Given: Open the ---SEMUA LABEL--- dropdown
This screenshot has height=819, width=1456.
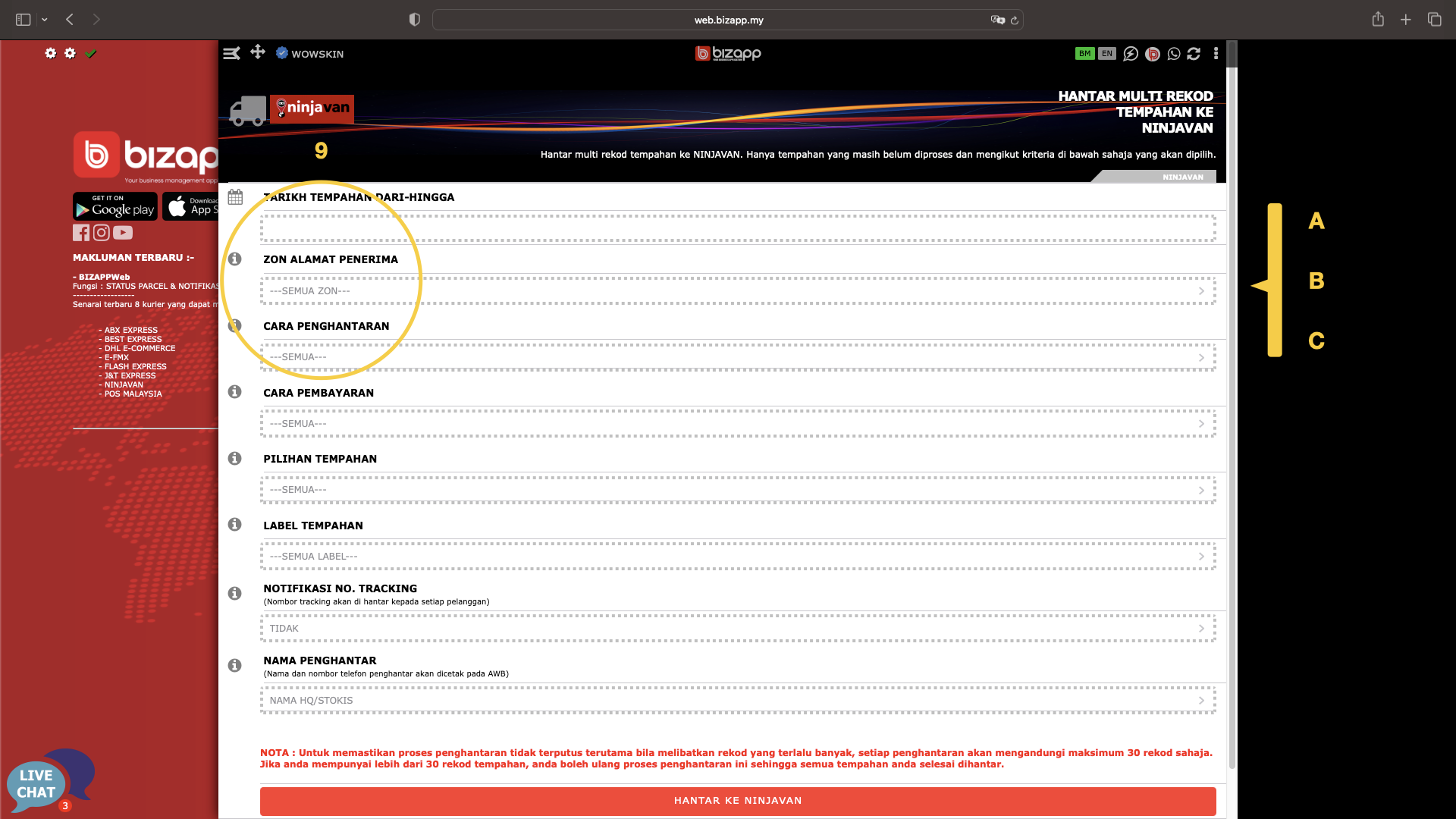Looking at the screenshot, I should 738,557.
